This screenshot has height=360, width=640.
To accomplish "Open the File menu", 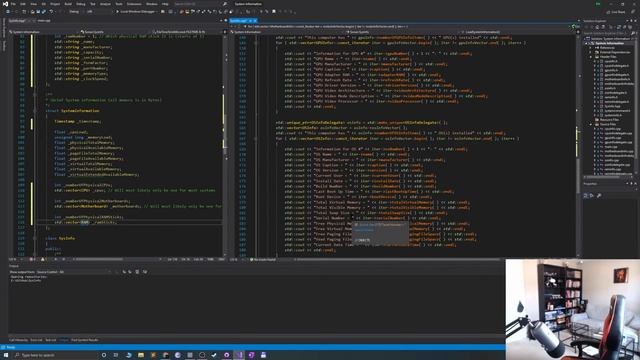I will 13,4.
